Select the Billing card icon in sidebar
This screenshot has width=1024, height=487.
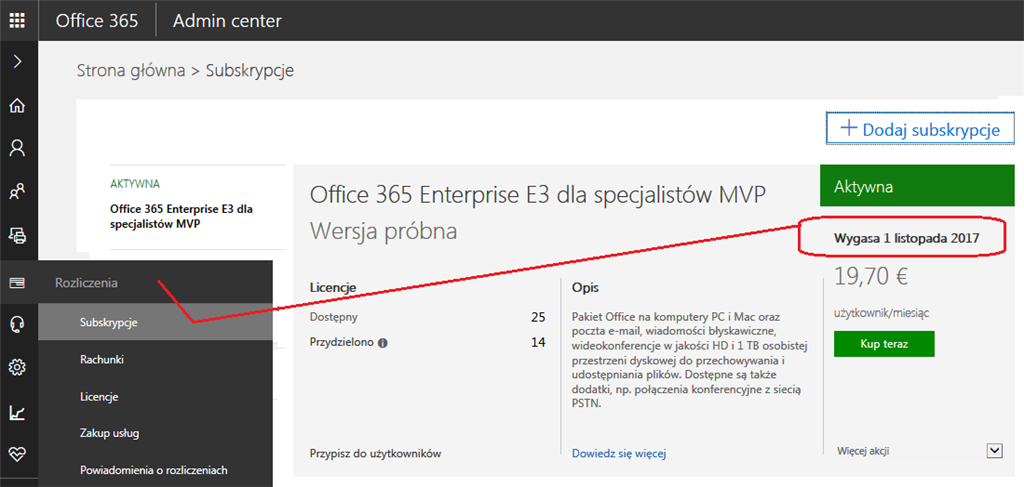[18, 283]
